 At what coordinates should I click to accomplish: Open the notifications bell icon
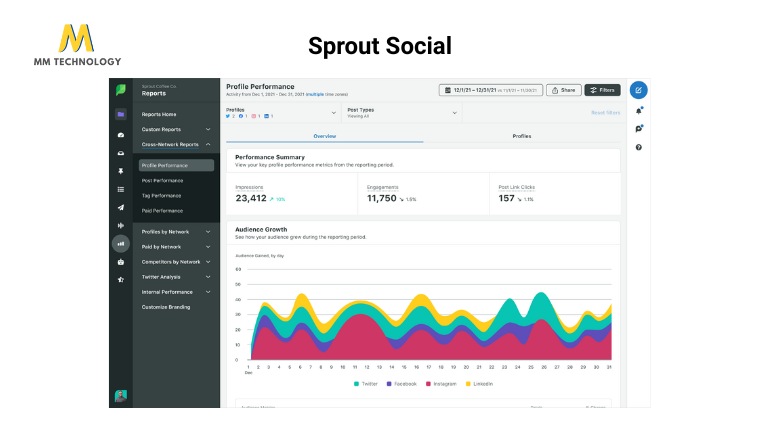pos(639,111)
